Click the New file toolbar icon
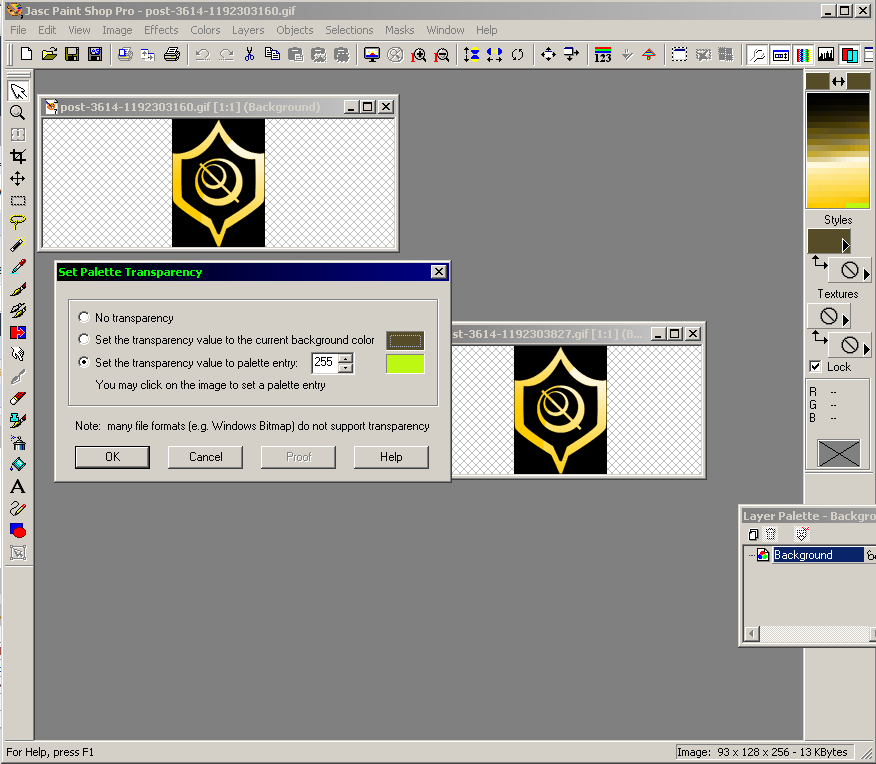This screenshot has width=876, height=764. pyautogui.click(x=26, y=54)
